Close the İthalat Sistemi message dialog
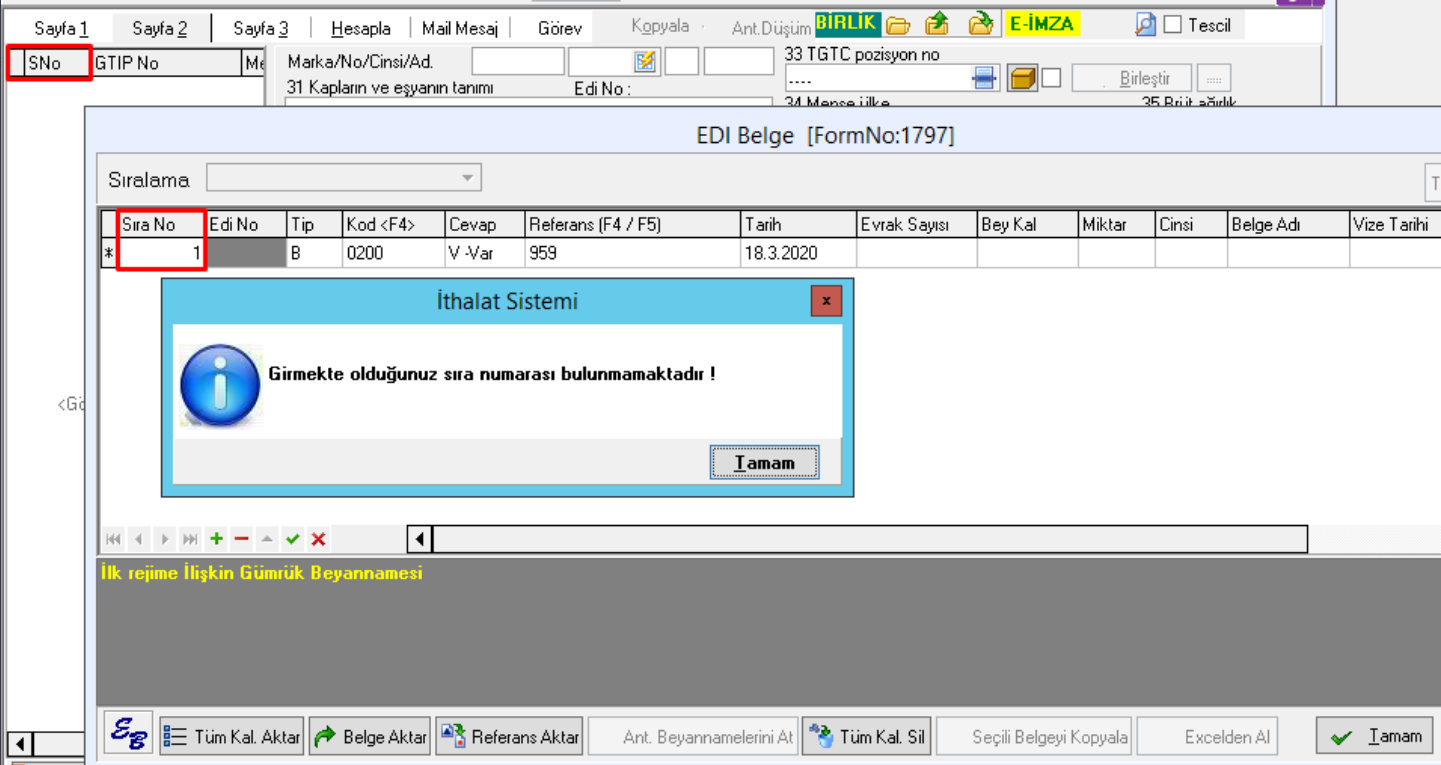 (x=826, y=300)
